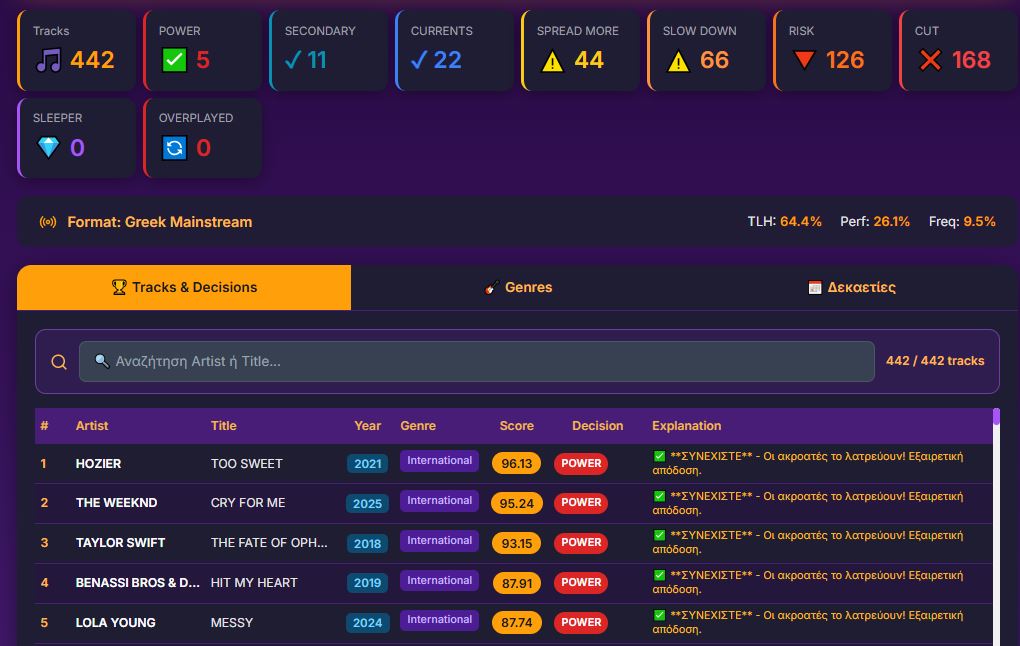This screenshot has width=1020, height=646.
Task: Open the Tracks & Decisions tab
Action: [184, 287]
